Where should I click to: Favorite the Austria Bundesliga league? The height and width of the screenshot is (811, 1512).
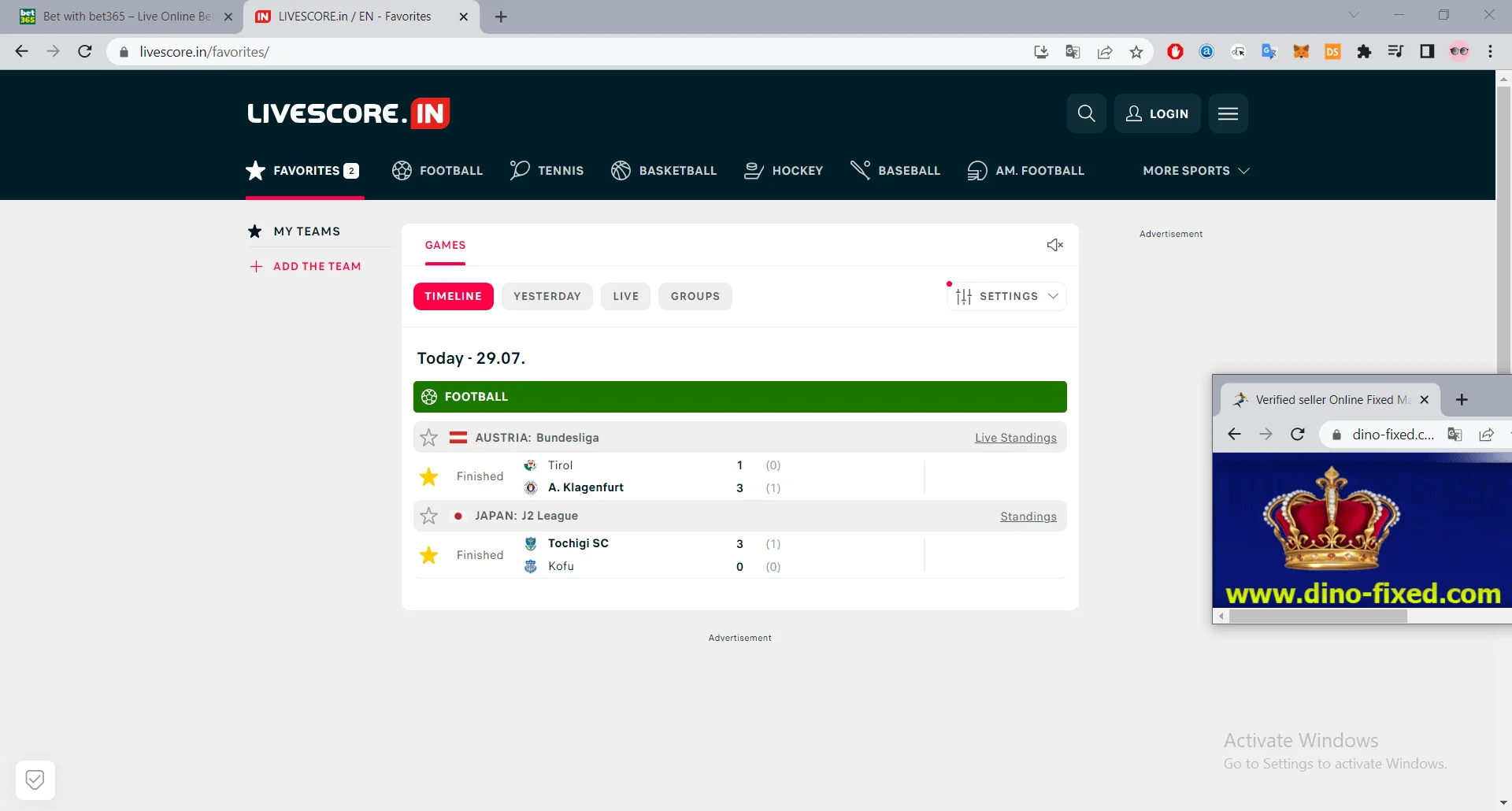tap(429, 437)
